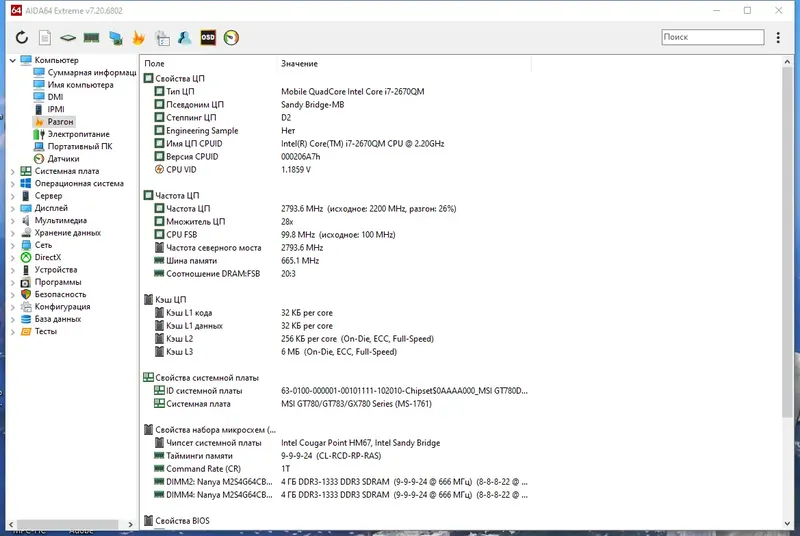Expand the Мультимедиа tree node
This screenshot has width=800, height=536.
click(12, 221)
